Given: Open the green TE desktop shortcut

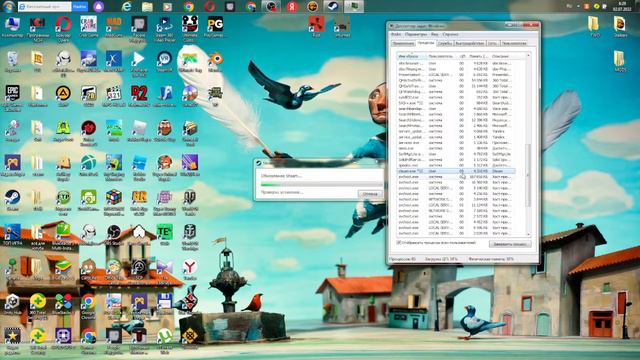Looking at the screenshot, I should pyautogui.click(x=164, y=235).
